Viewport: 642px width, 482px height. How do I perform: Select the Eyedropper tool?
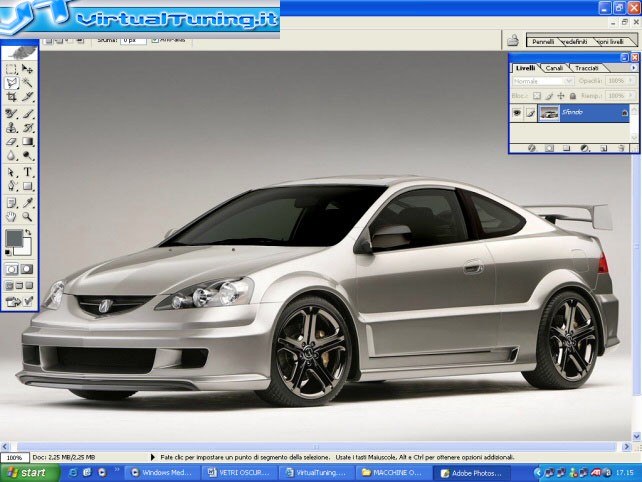coord(27,202)
